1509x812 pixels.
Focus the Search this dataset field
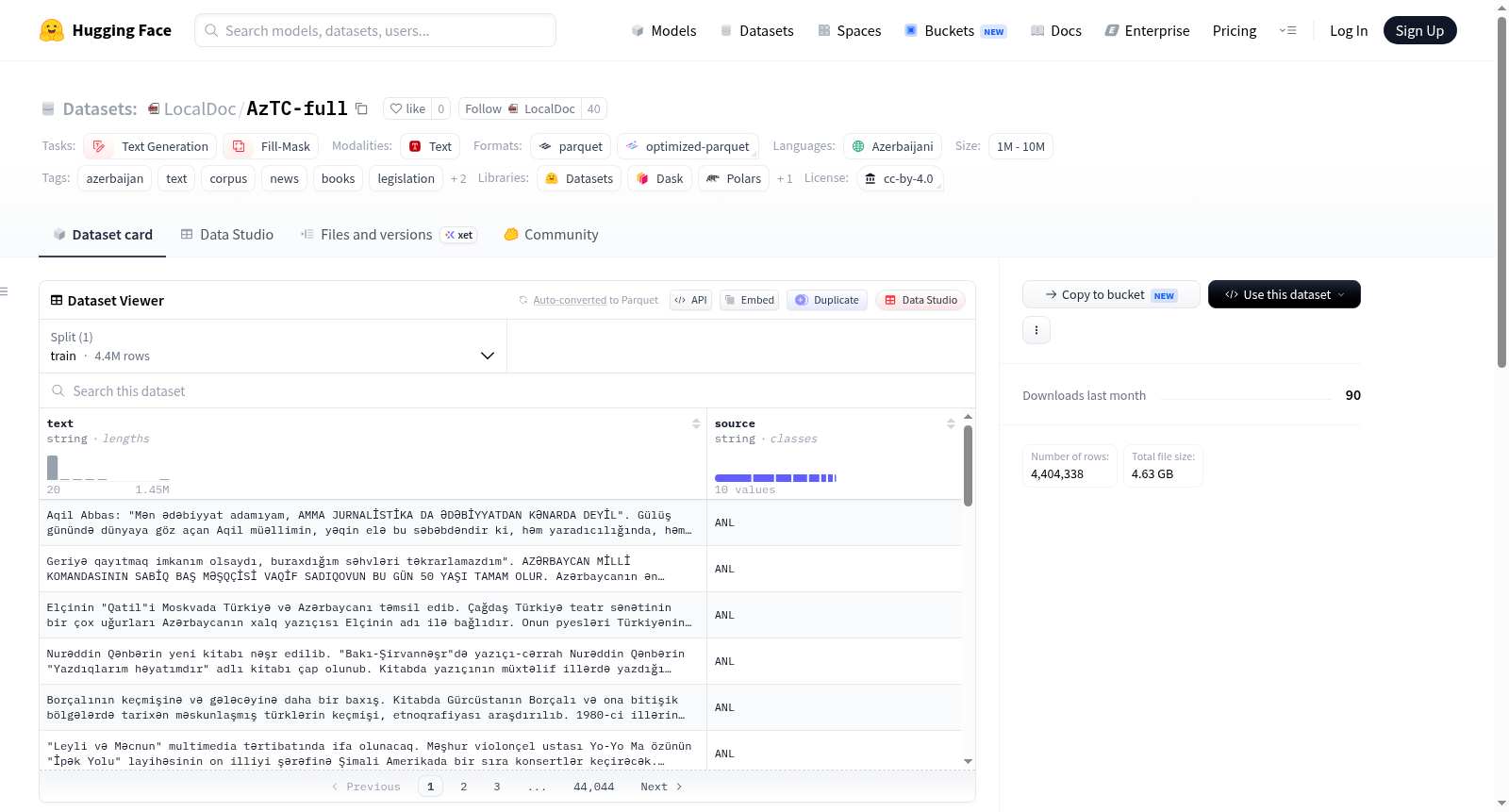[507, 390]
